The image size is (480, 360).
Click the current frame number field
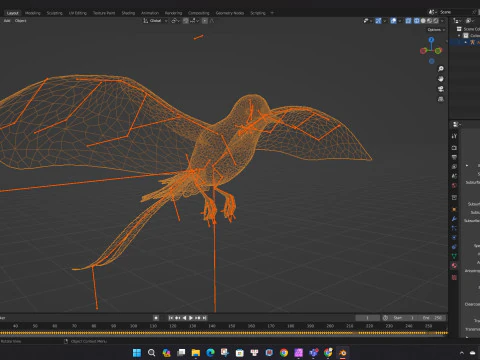tap(367, 318)
